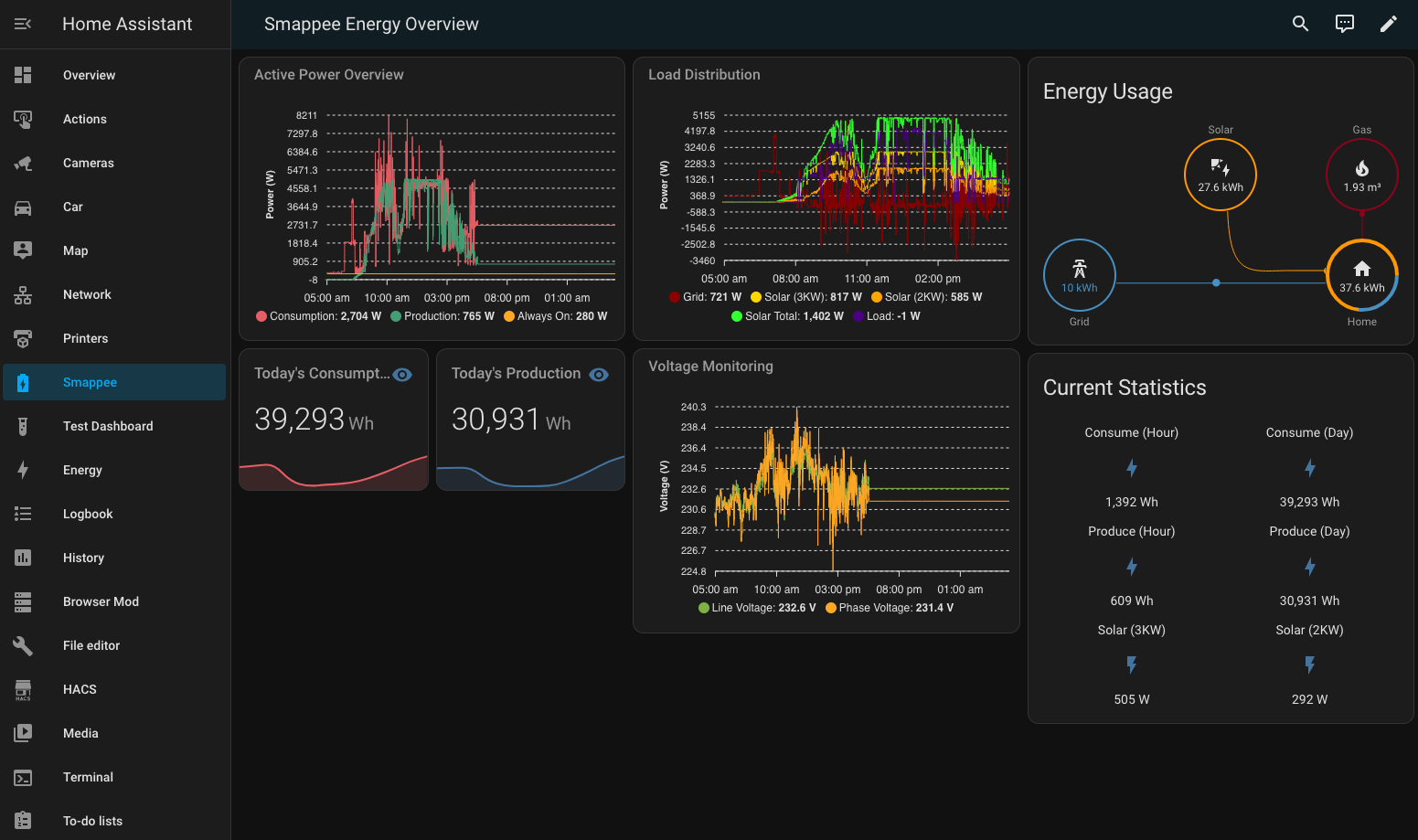Open the Overview menu item
Screen dimensions: 1418x840
click(x=114, y=75)
